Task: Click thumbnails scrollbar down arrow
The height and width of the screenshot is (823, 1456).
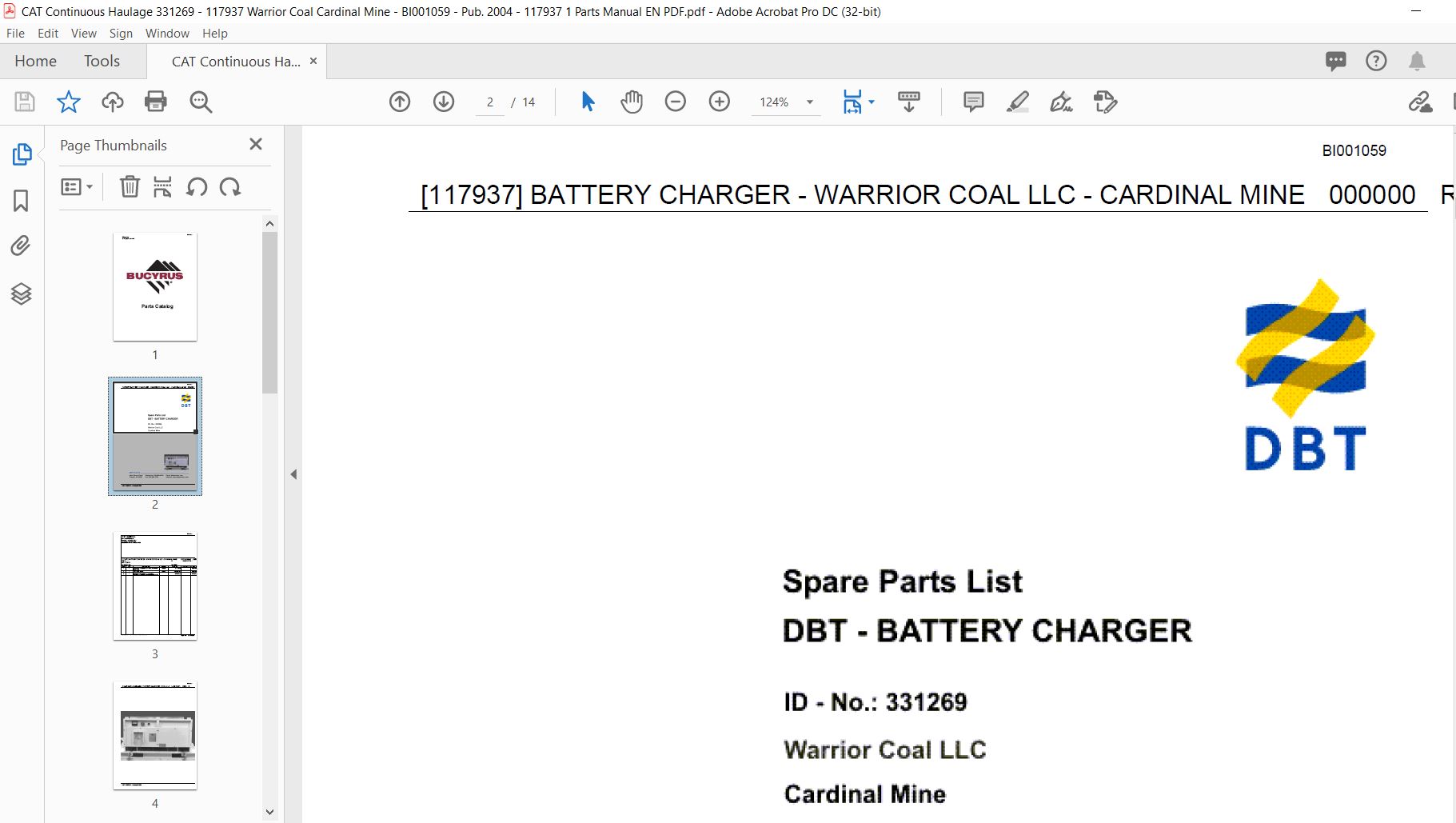Action: point(269,812)
